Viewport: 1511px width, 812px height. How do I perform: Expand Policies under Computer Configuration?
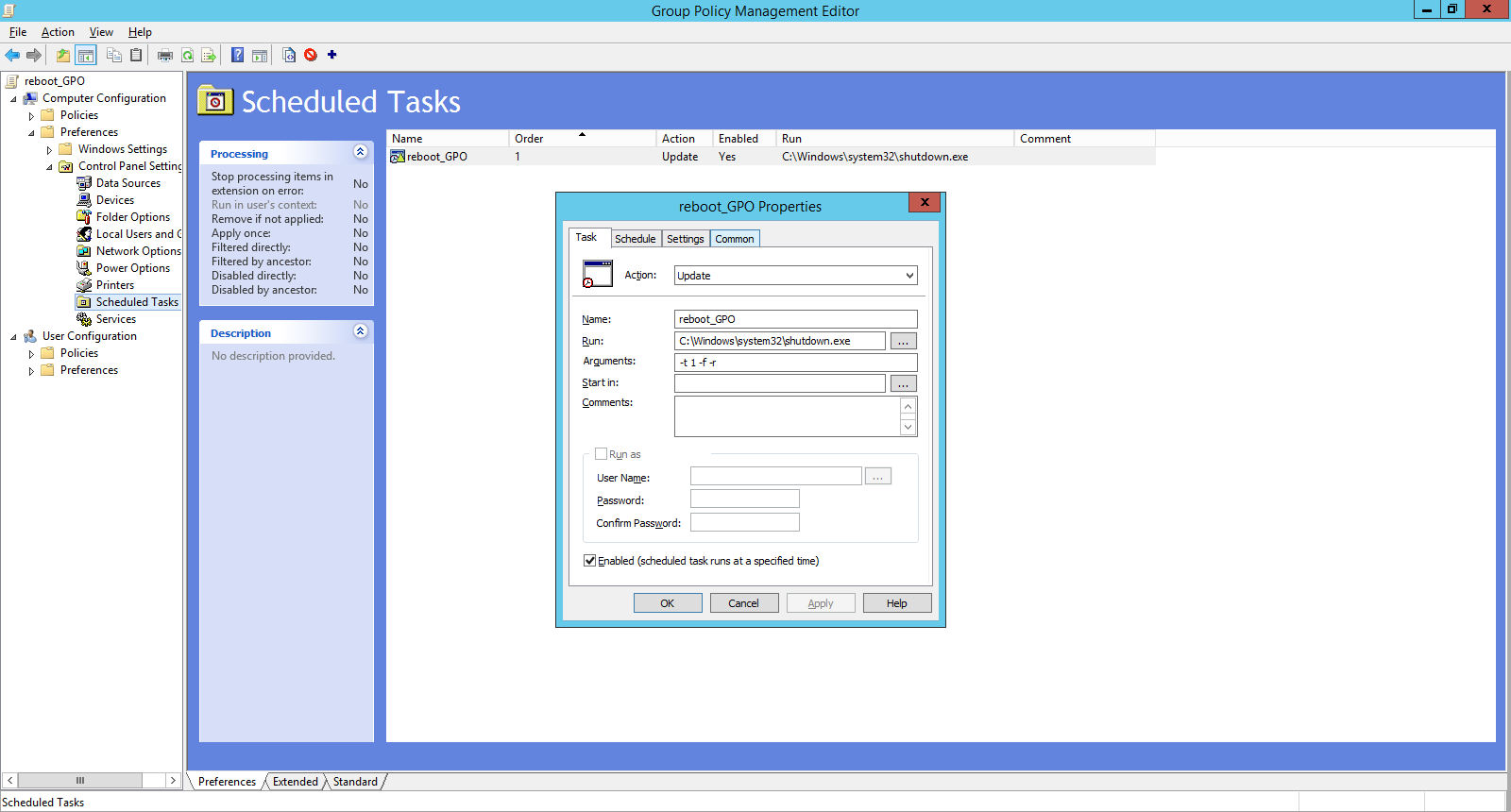click(31, 116)
